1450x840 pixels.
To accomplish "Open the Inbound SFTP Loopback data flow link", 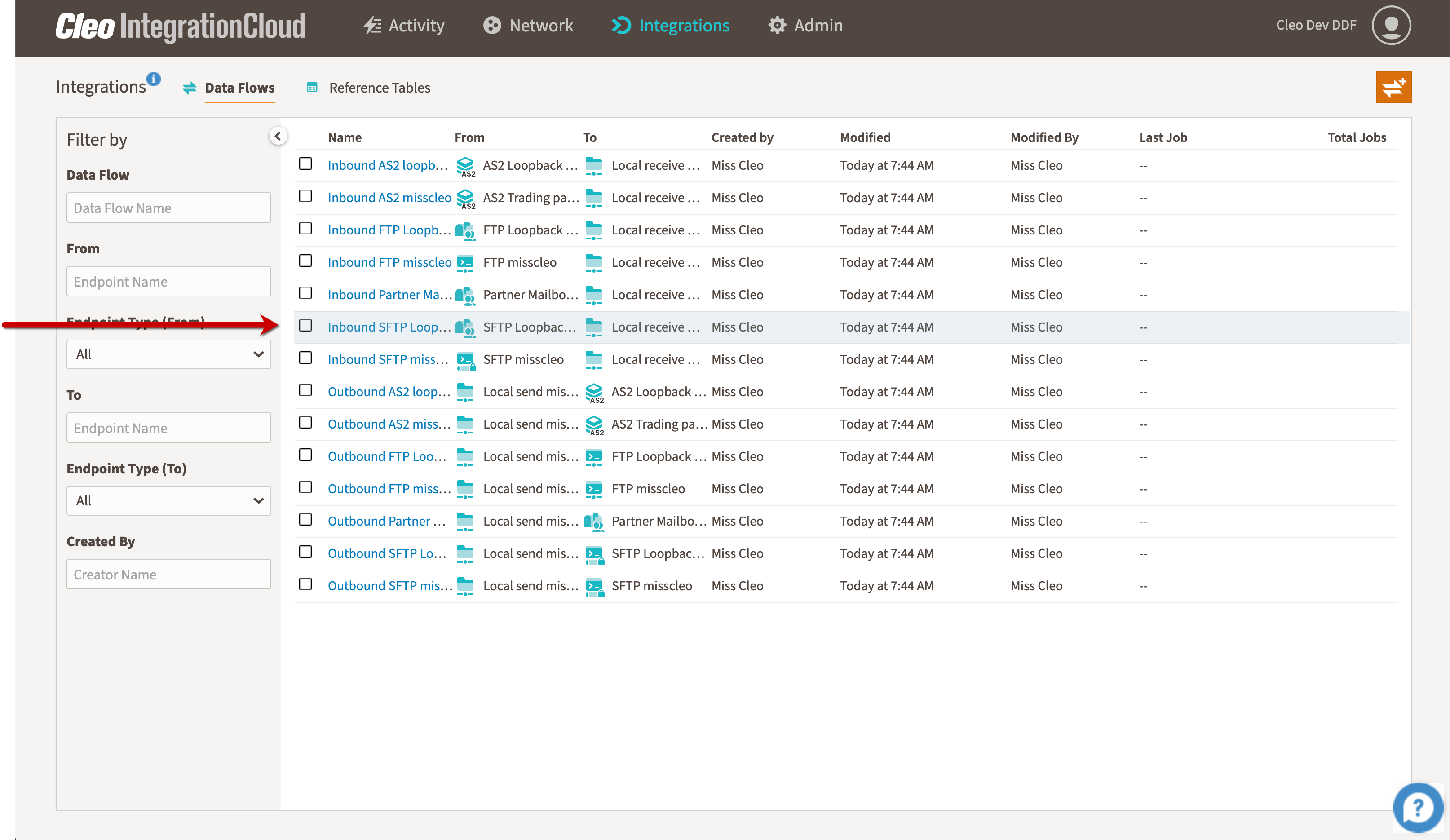I will click(389, 326).
